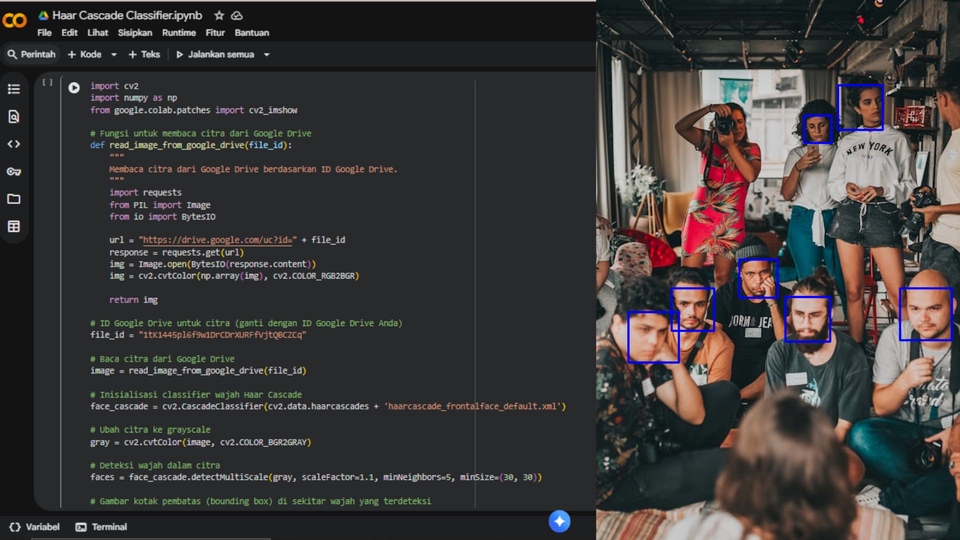Image resolution: width=960 pixels, height=540 pixels.
Task: Open the code snippets panel
Action: 14,144
